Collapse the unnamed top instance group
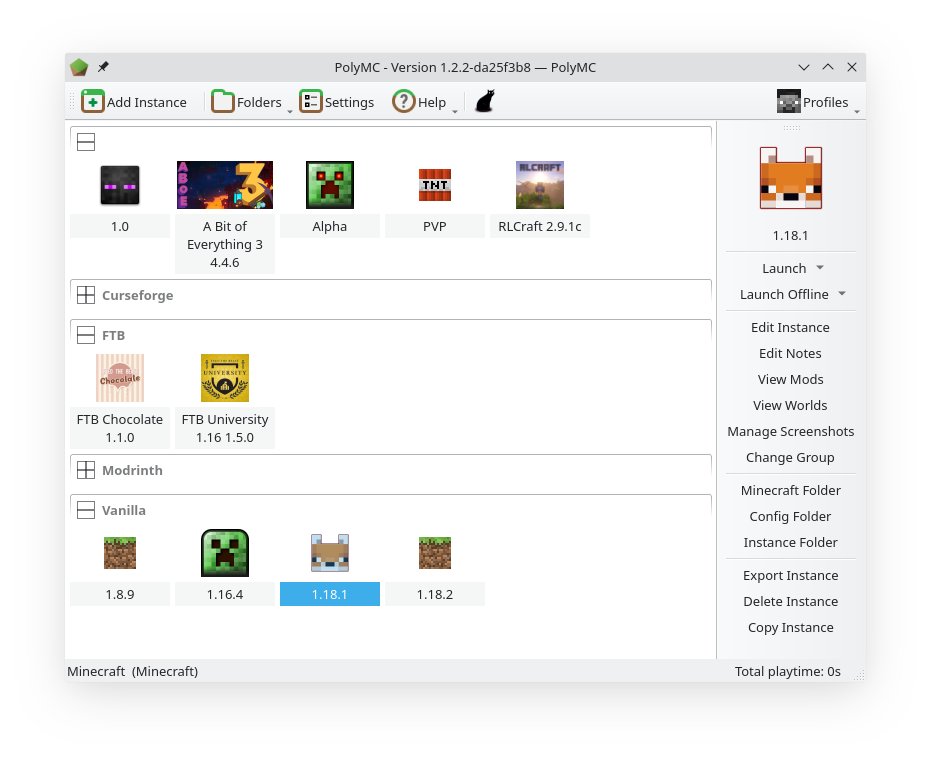 pos(86,142)
